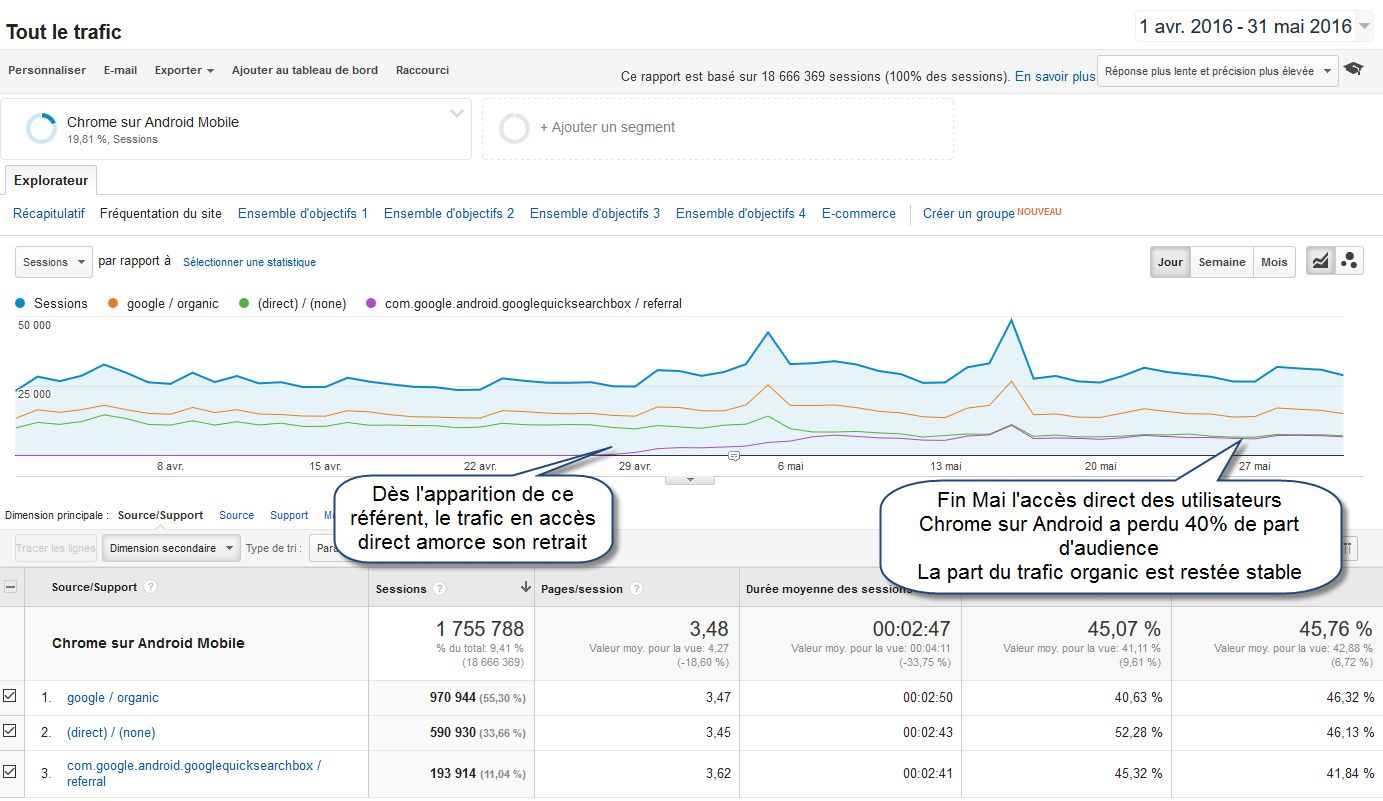Click the help icon next to Sessions header
Screen dimensions: 1383x801
pos(440,589)
